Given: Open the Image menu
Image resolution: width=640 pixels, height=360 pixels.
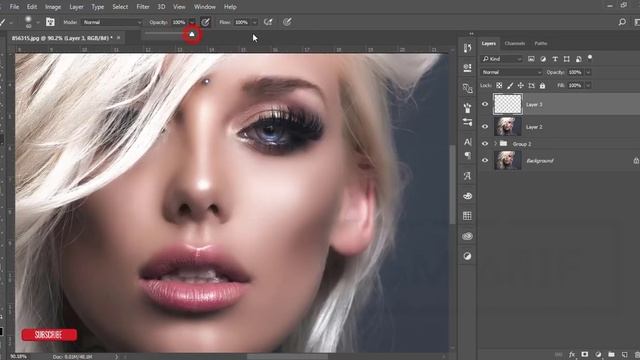Looking at the screenshot, I should tap(53, 7).
